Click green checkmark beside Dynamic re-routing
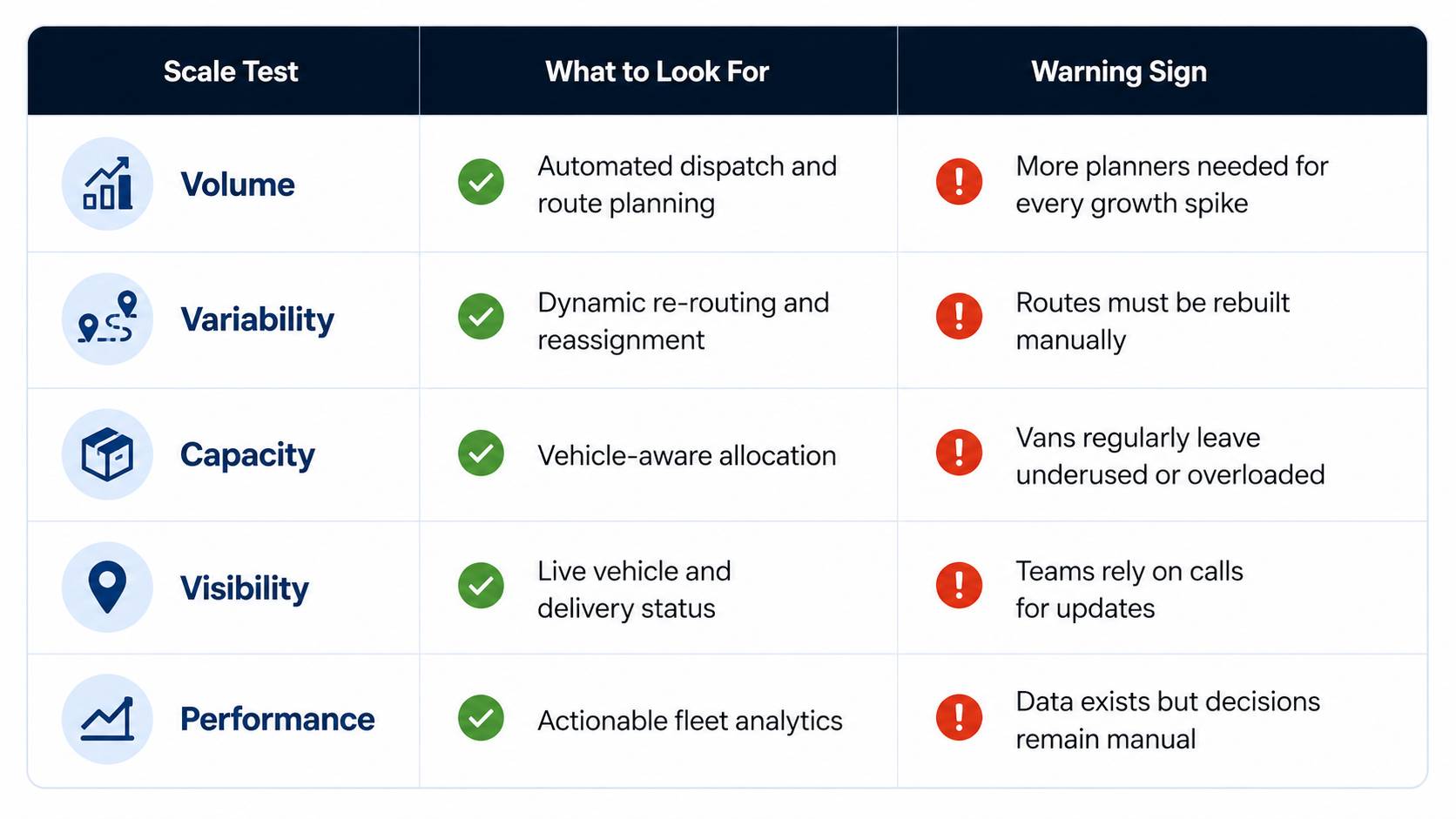This screenshot has height=819, width=1456. [481, 317]
